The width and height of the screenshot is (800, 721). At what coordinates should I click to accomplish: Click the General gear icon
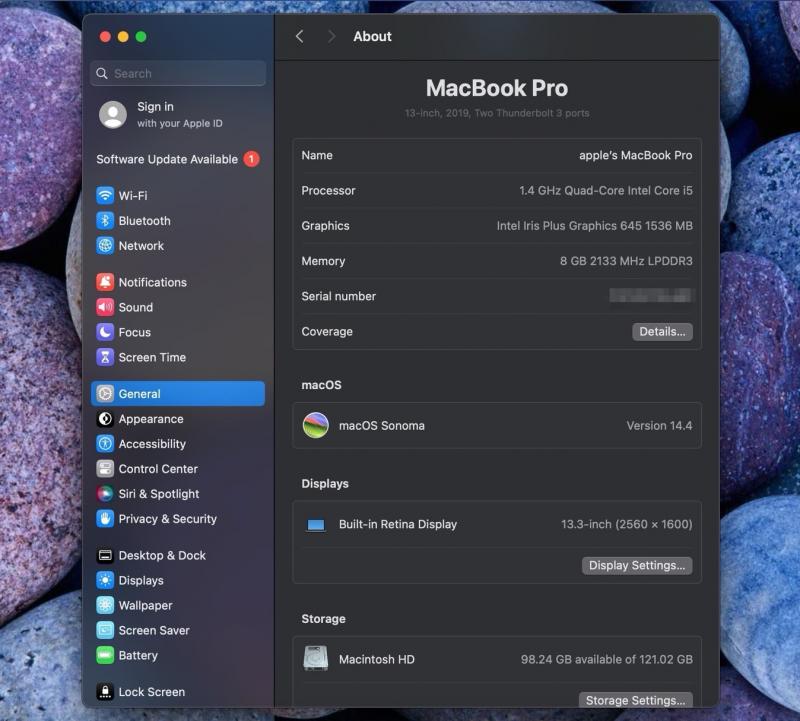[x=105, y=393]
